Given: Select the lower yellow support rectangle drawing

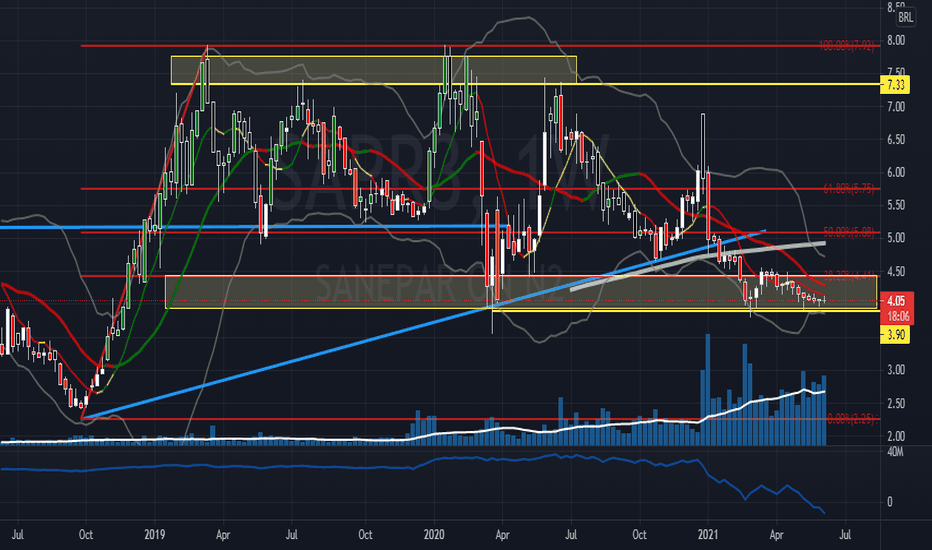Looking at the screenshot, I should pyautogui.click(x=521, y=292).
